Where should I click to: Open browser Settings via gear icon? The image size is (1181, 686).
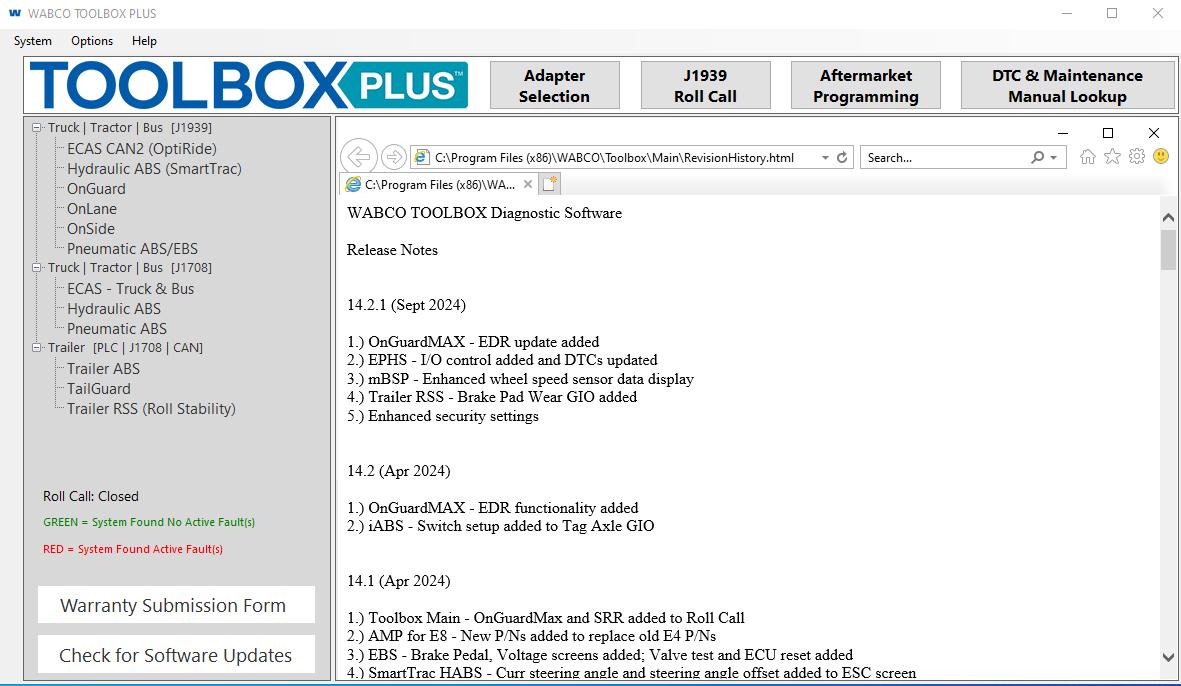(x=1136, y=157)
